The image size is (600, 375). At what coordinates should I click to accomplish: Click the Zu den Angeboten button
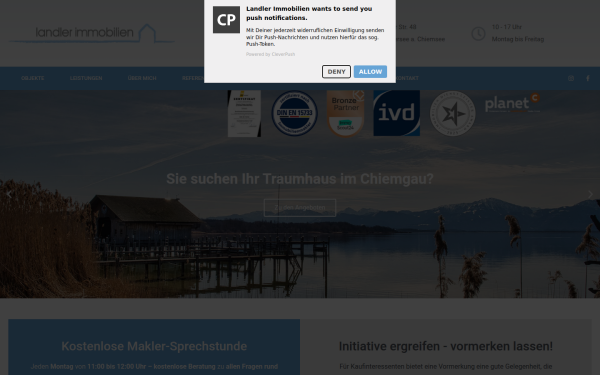pyautogui.click(x=300, y=208)
